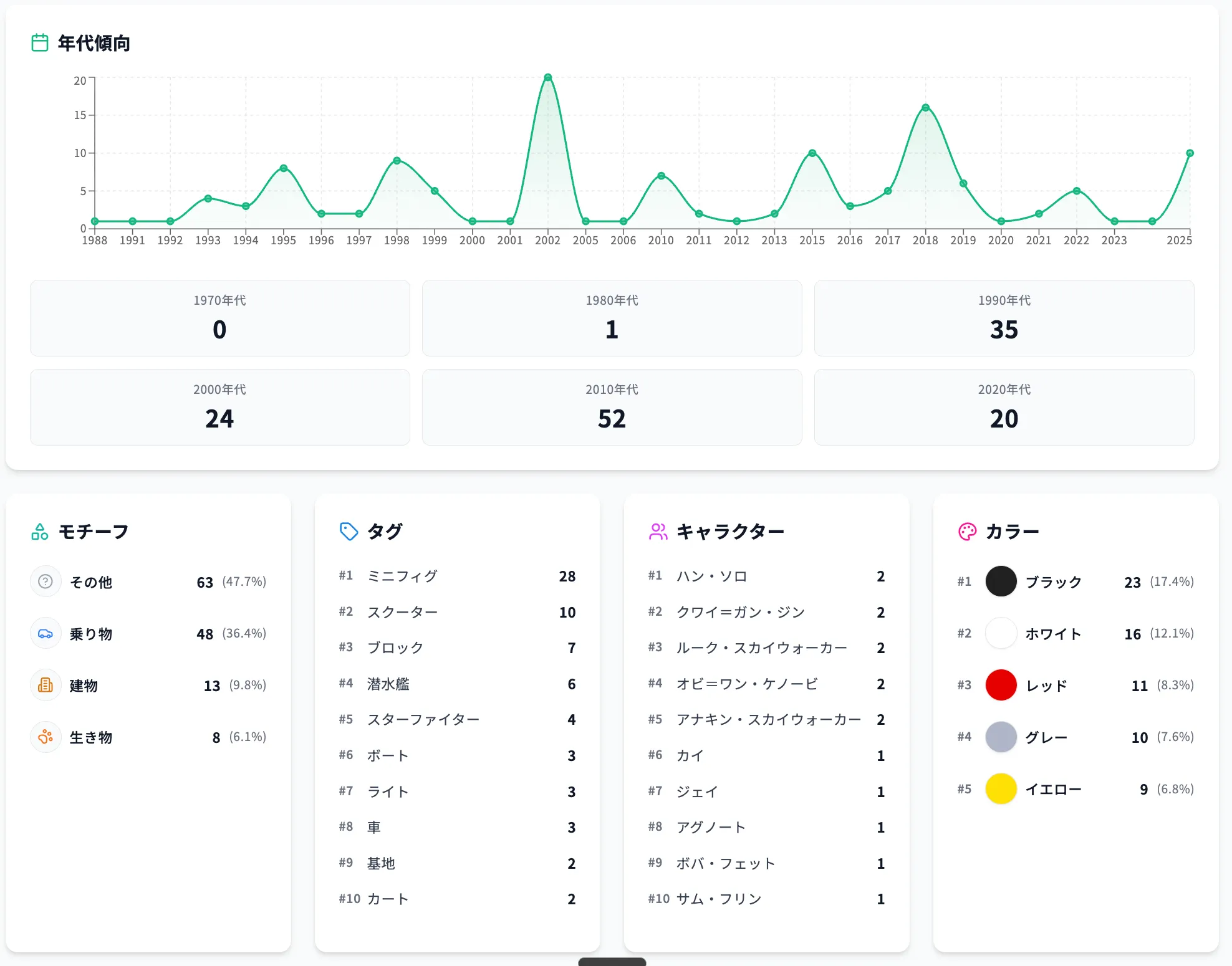
Task: Click the question mark icon beside その他
Action: pyautogui.click(x=46, y=581)
